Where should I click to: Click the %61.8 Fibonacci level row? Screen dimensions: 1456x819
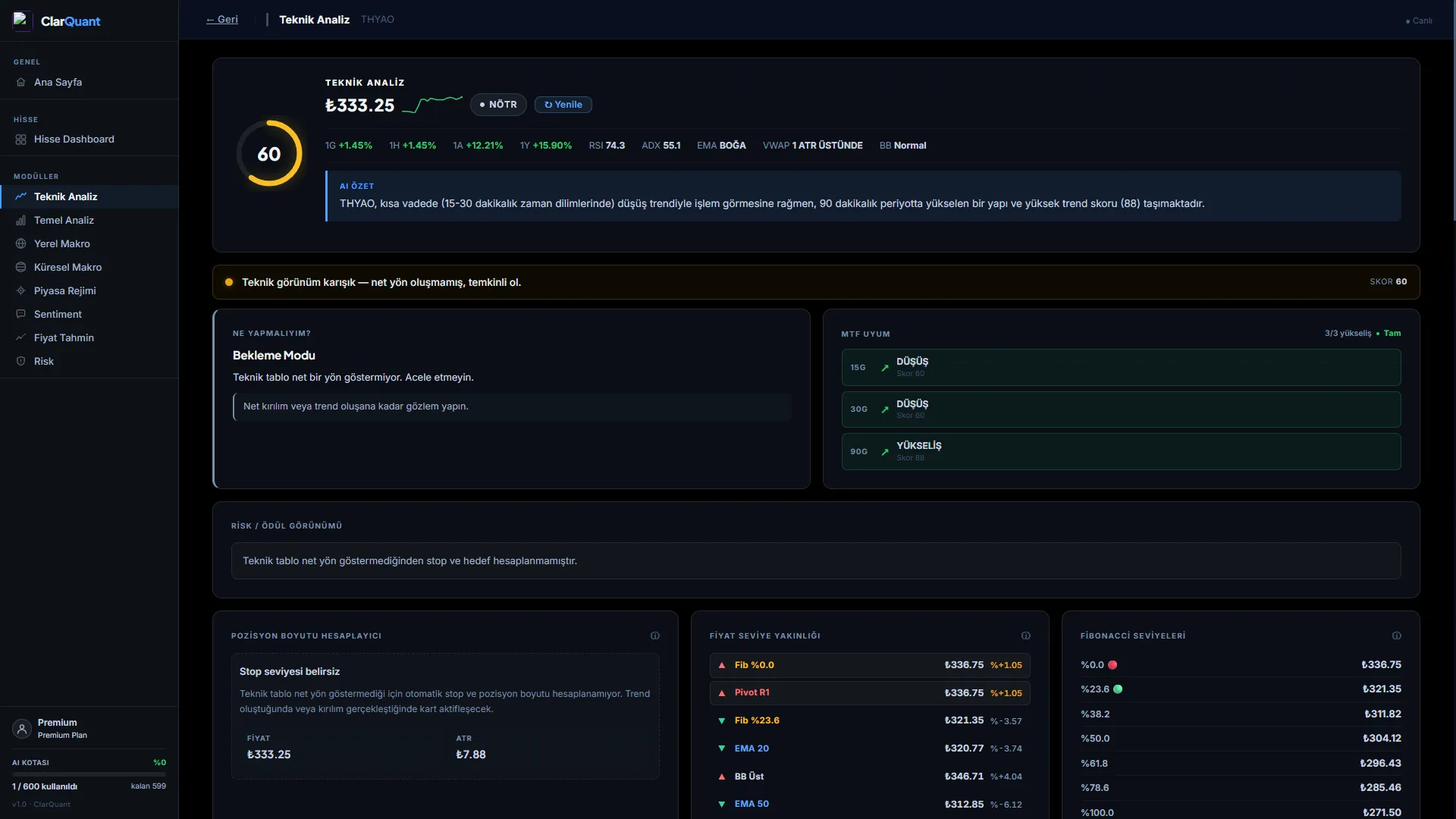pos(1241,764)
